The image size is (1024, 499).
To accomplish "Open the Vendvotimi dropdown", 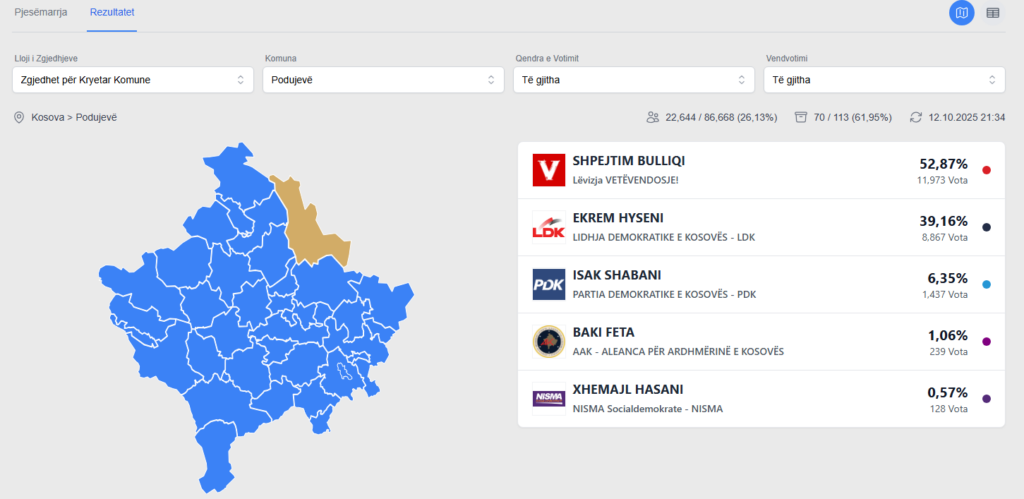I will tap(884, 80).
